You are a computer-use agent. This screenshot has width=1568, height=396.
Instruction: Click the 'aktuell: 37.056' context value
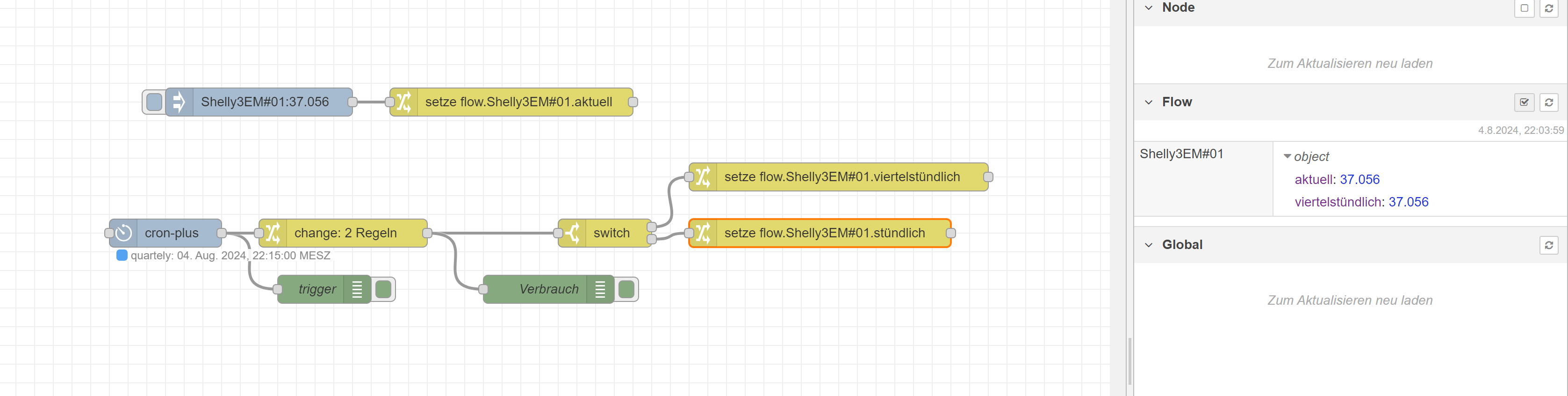1337,180
